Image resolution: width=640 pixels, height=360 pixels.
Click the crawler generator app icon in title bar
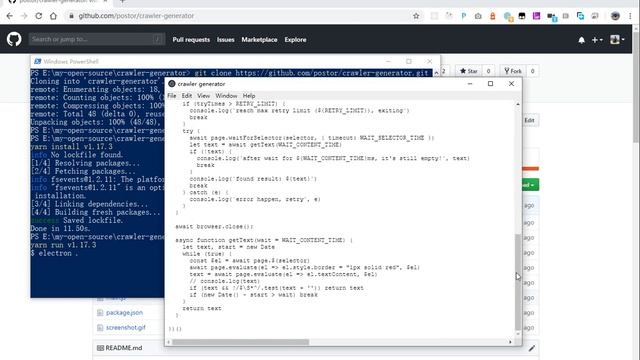click(x=172, y=84)
